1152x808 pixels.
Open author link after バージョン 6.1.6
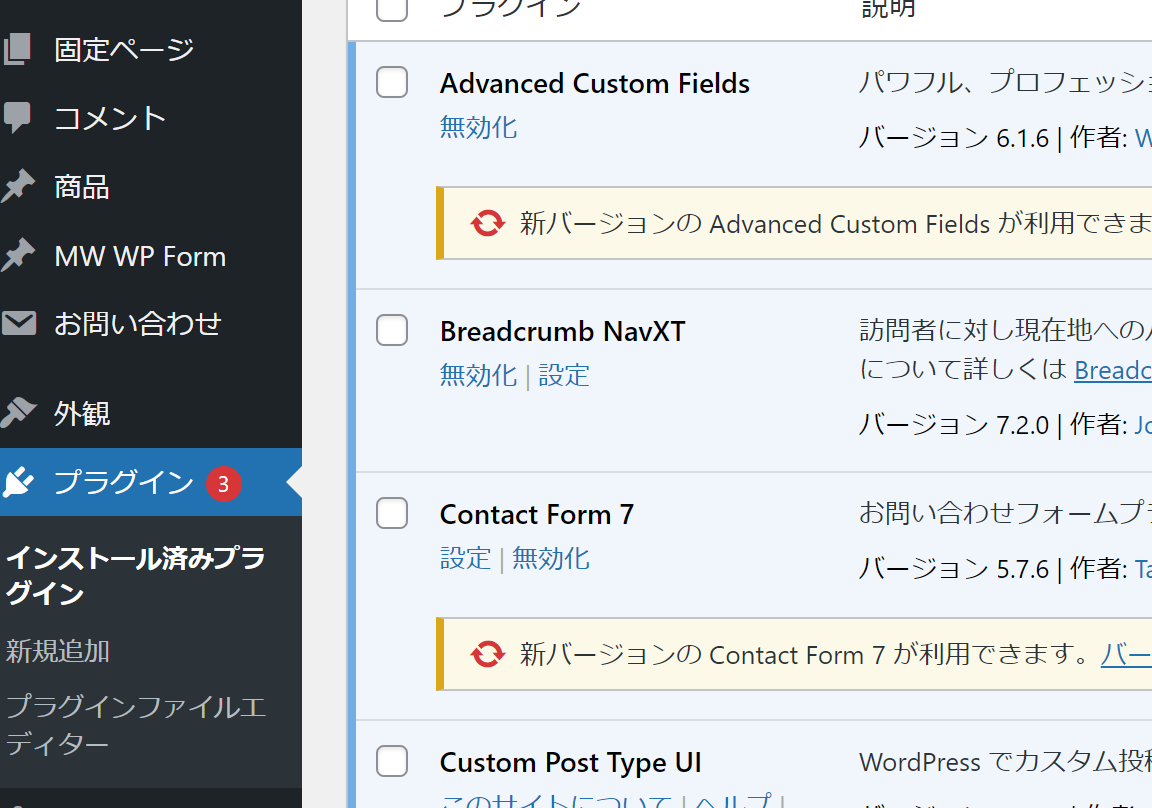tap(1143, 138)
